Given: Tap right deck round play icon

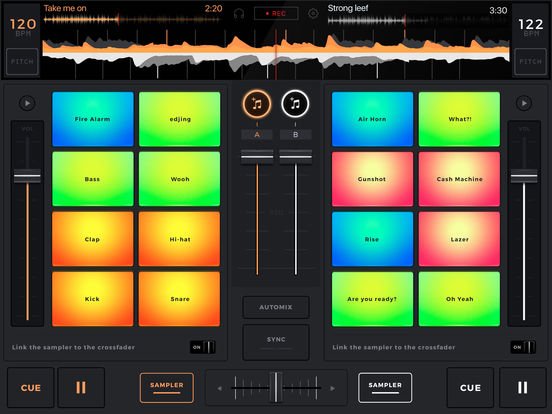Looking at the screenshot, I should [524, 103].
